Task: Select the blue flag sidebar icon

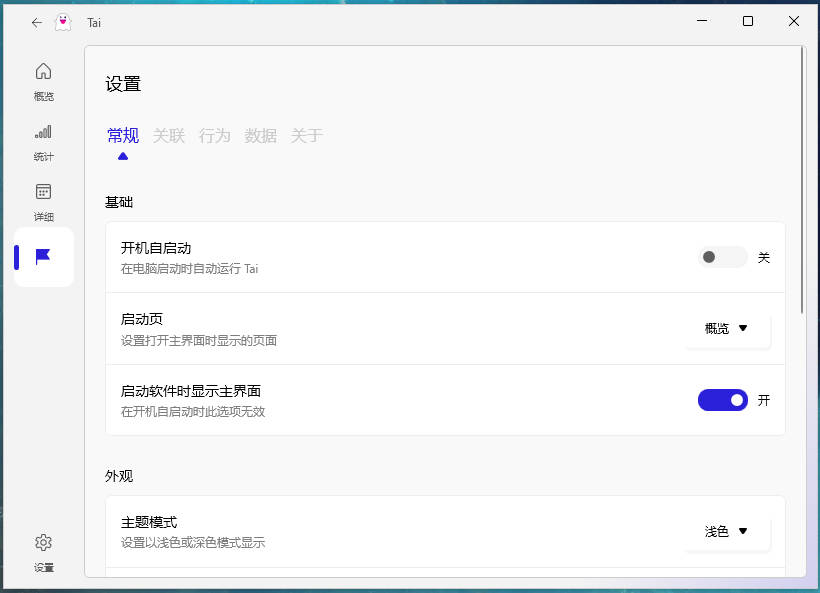Action: pyautogui.click(x=43, y=257)
